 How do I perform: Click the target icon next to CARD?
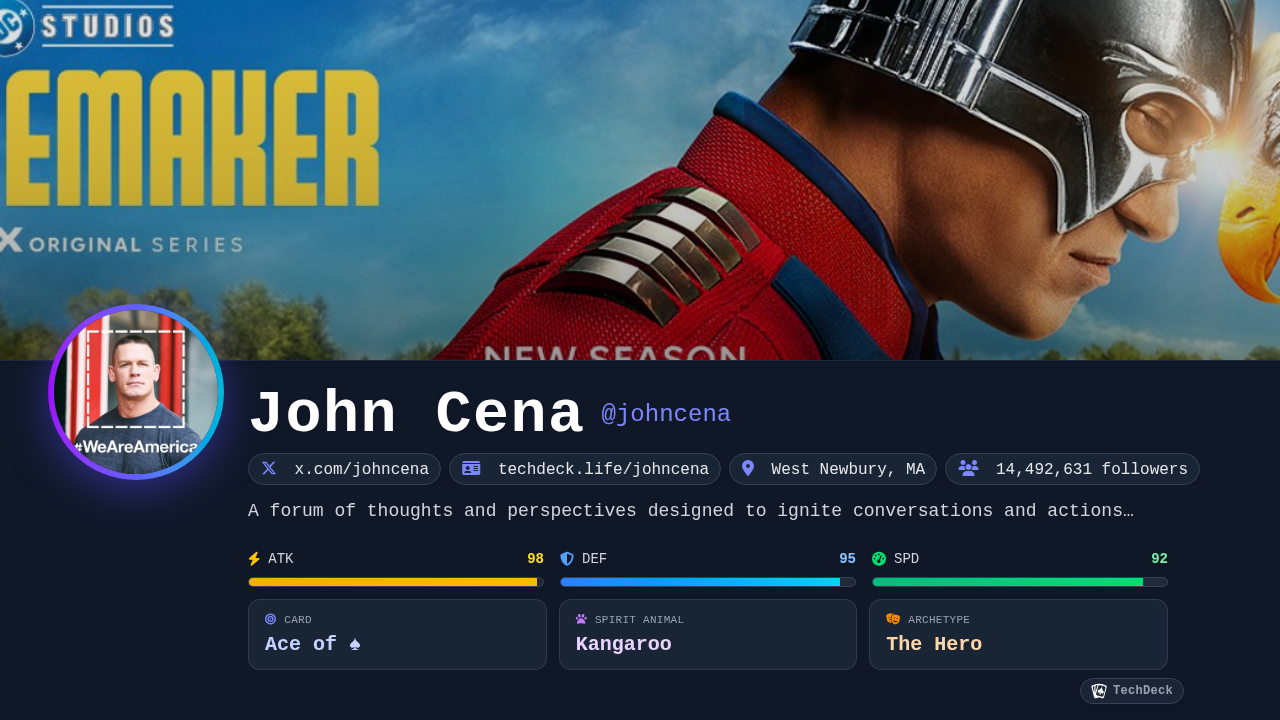(x=270, y=619)
